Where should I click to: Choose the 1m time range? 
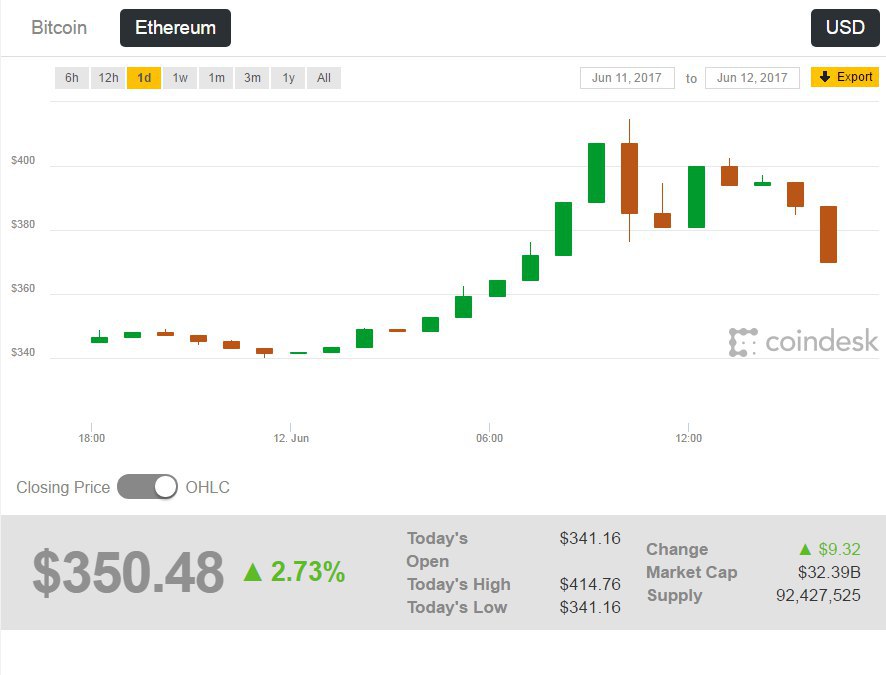pos(216,78)
